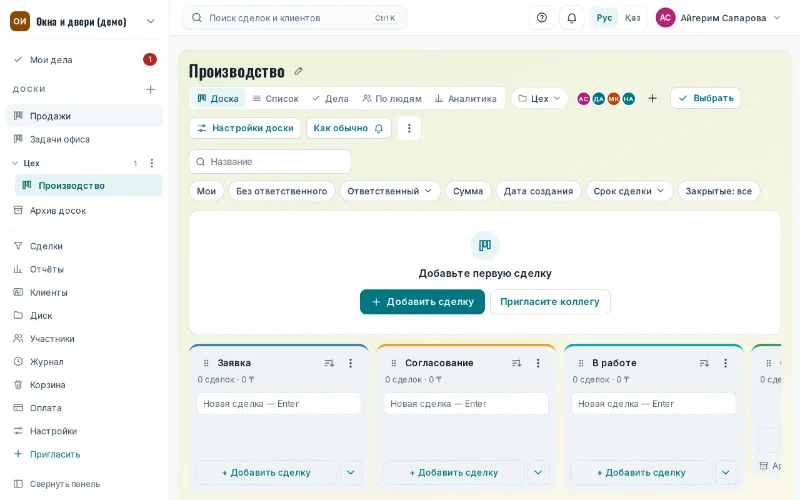This screenshot has height=500, width=800.
Task: Switch to the Аналитика view tab
Action: pyautogui.click(x=465, y=98)
